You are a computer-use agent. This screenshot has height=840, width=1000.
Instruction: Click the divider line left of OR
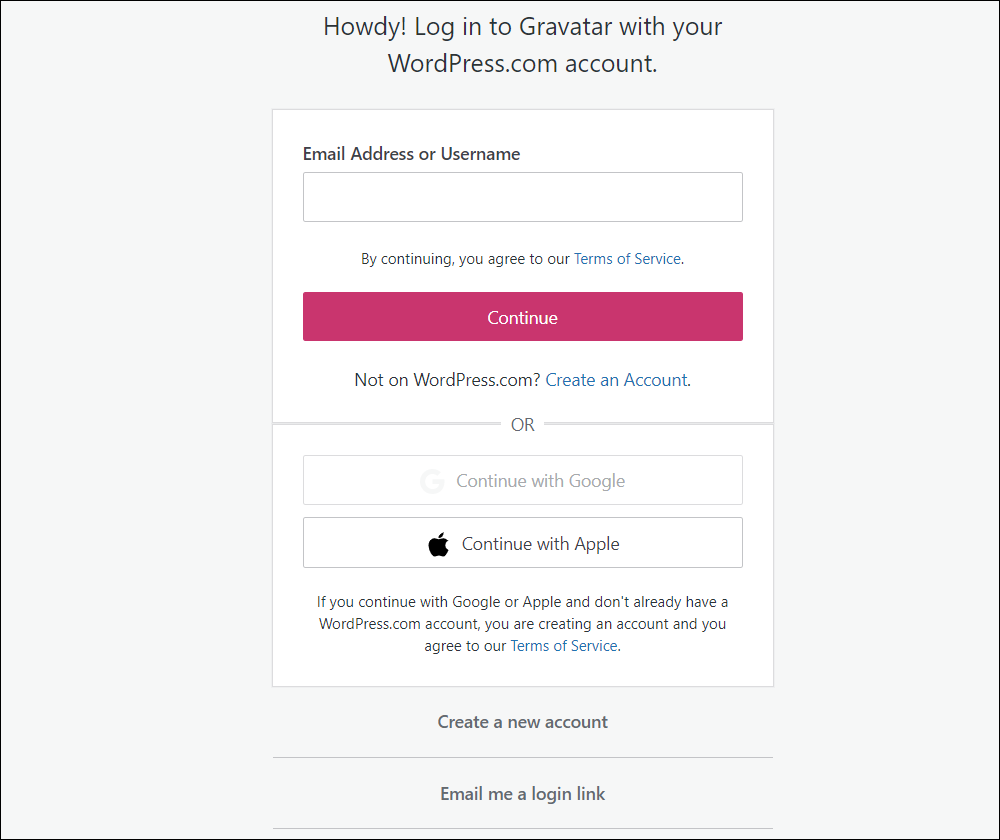click(386, 424)
